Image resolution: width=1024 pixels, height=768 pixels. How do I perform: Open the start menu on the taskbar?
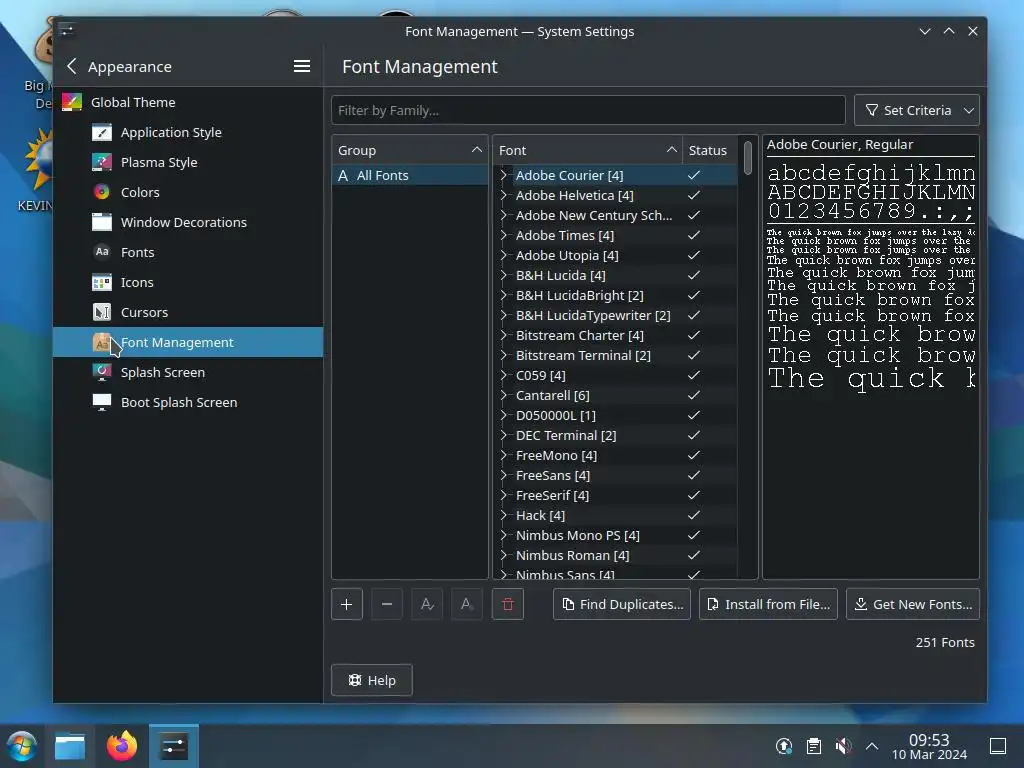(22, 746)
